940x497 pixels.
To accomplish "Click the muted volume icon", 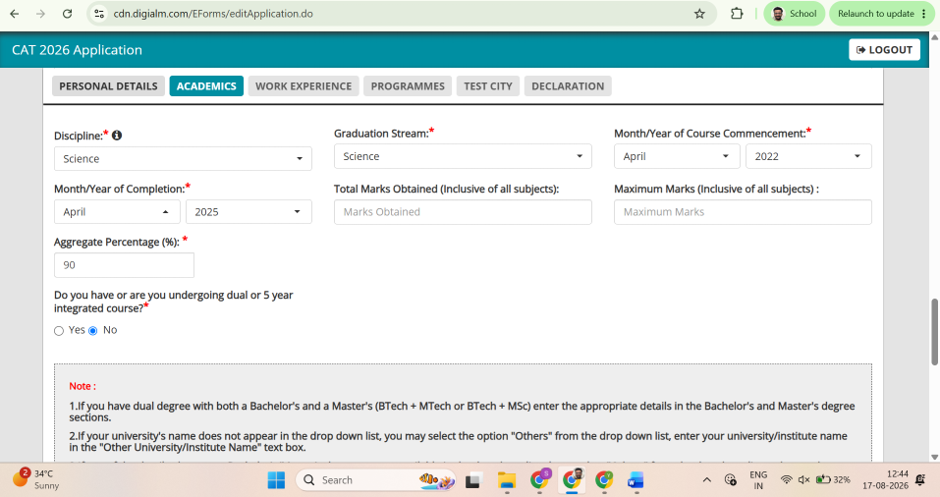I will (x=804, y=480).
